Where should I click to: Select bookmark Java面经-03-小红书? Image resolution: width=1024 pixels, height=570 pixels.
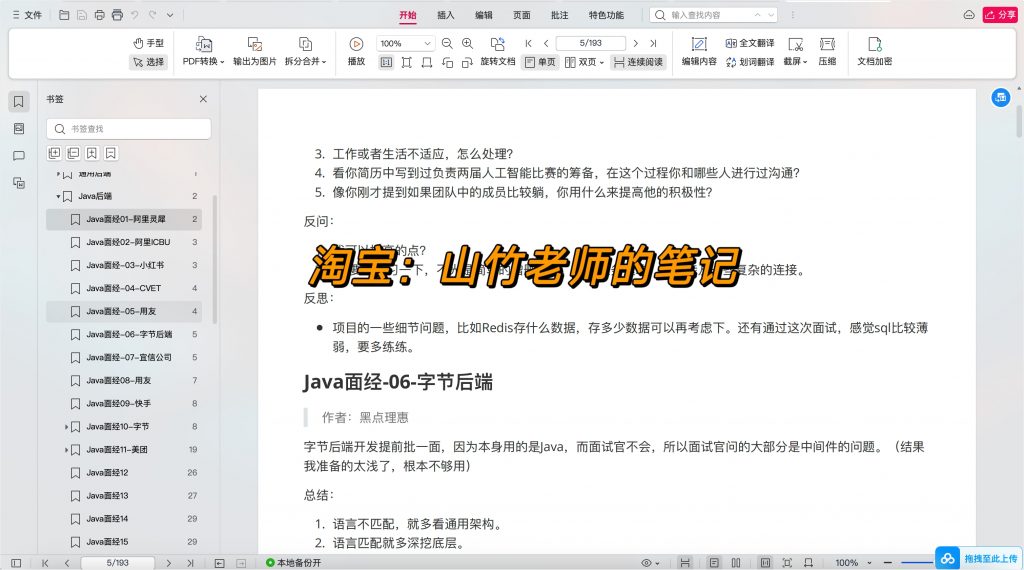coord(123,265)
